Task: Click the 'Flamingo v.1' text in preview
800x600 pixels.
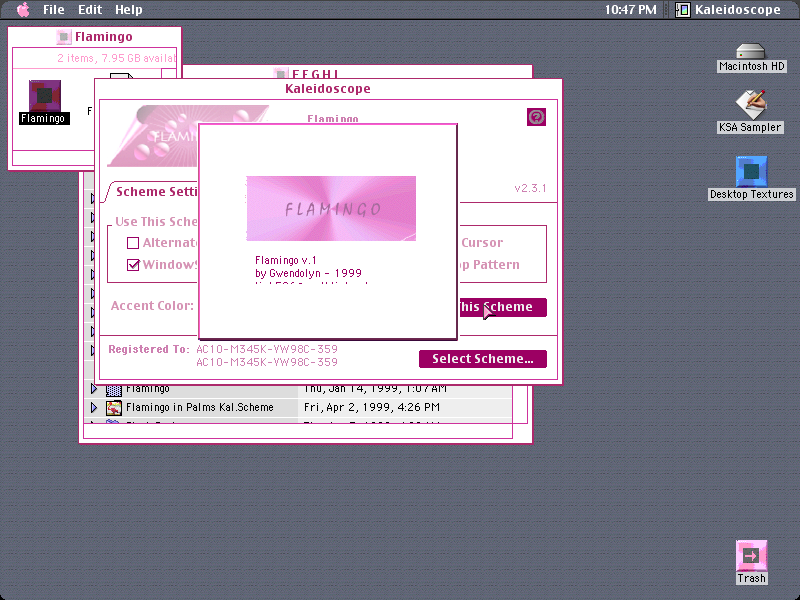Action: click(286, 260)
